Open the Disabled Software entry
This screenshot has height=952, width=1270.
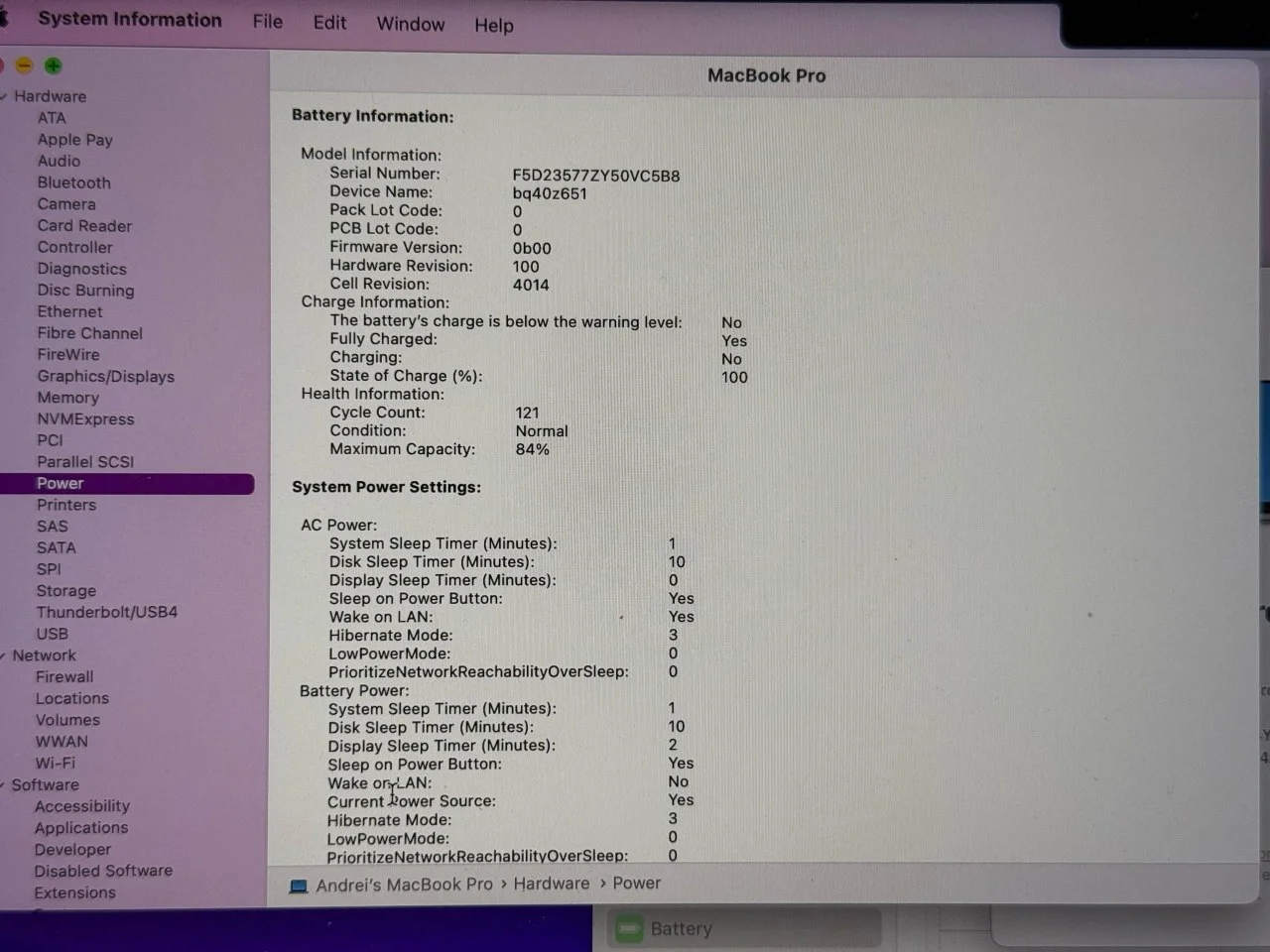pos(103,871)
